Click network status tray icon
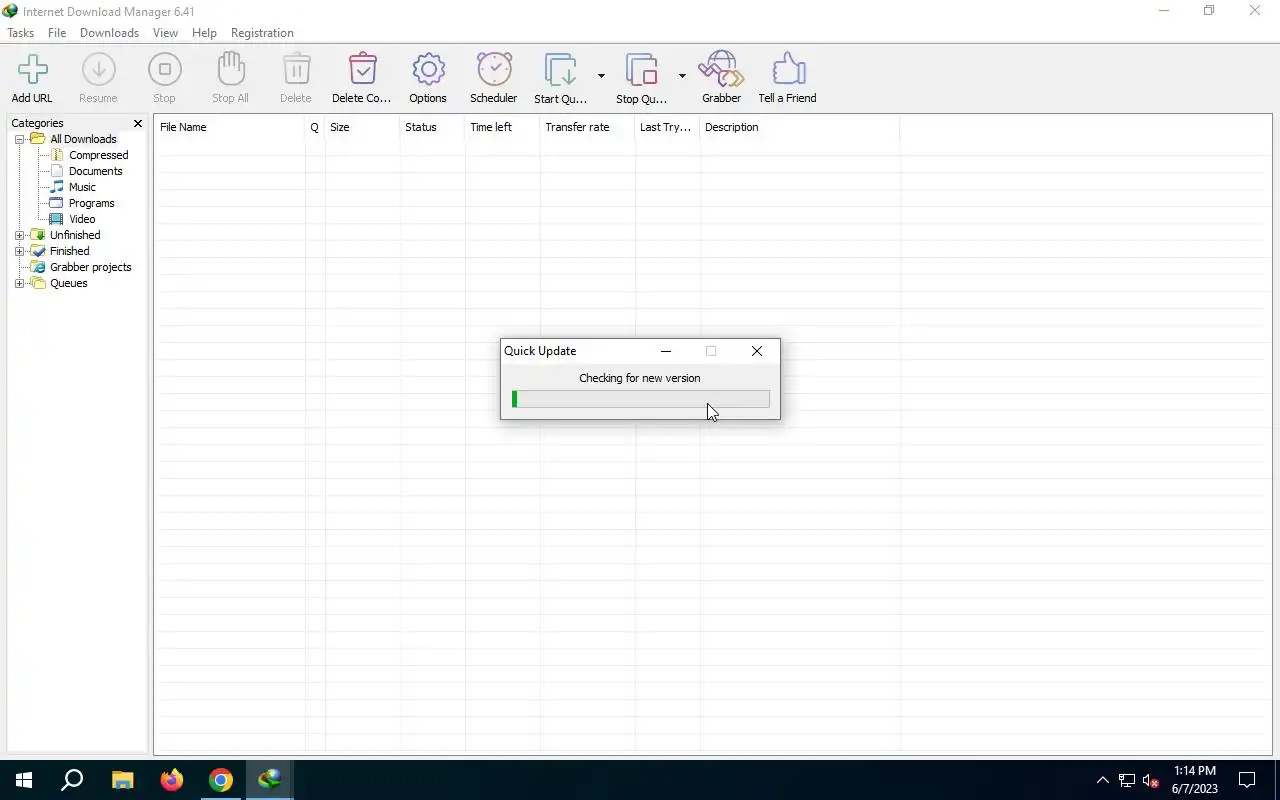Screen dimensions: 1280x800 1127,780
